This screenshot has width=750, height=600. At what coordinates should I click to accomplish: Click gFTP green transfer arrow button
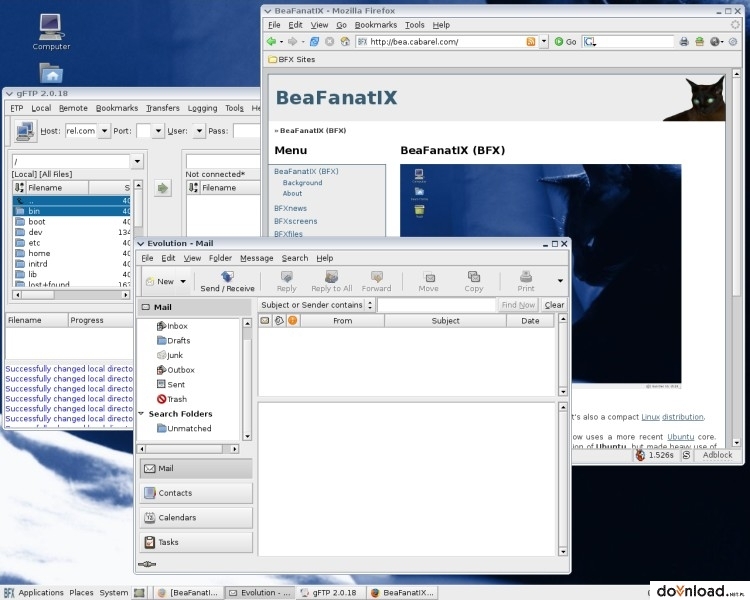click(163, 188)
